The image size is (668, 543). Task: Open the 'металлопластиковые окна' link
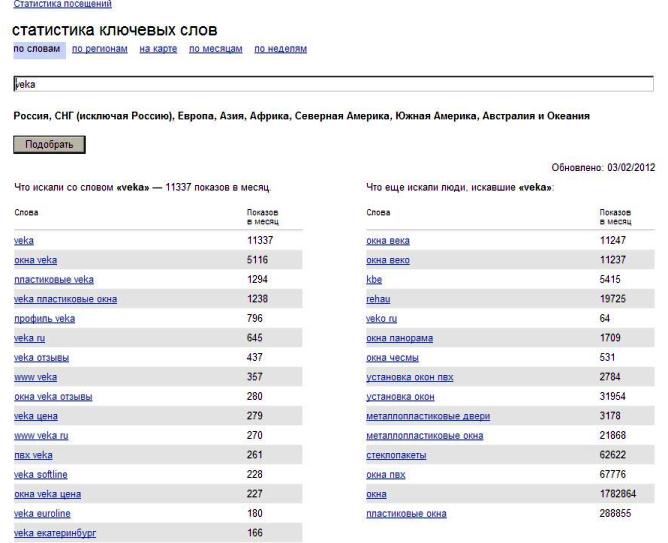pyautogui.click(x=425, y=436)
